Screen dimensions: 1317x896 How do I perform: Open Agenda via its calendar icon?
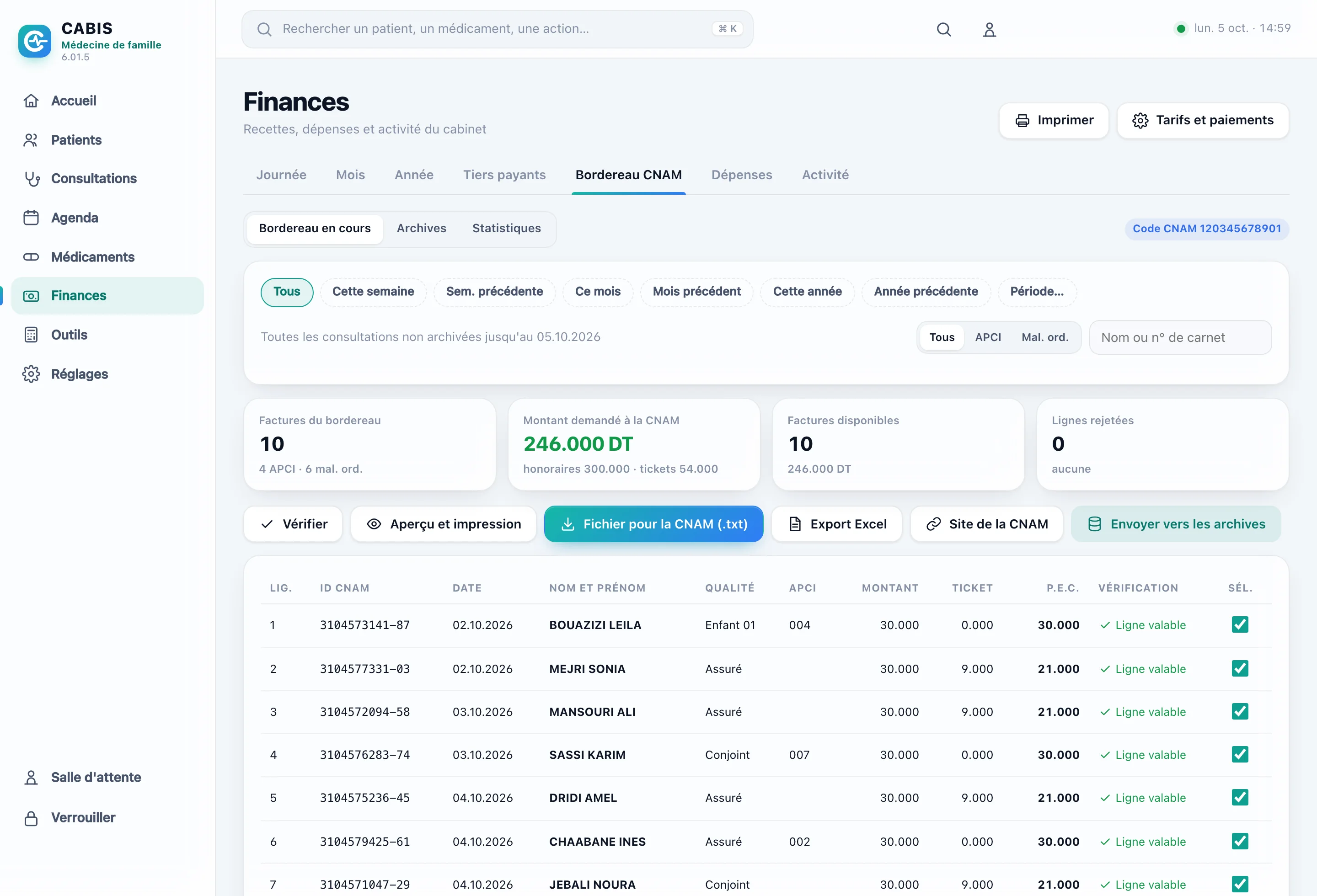coord(31,218)
